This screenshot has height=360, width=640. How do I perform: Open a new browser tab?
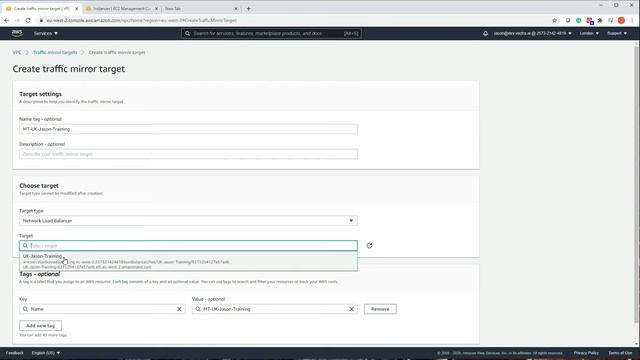pyautogui.click(x=249, y=9)
